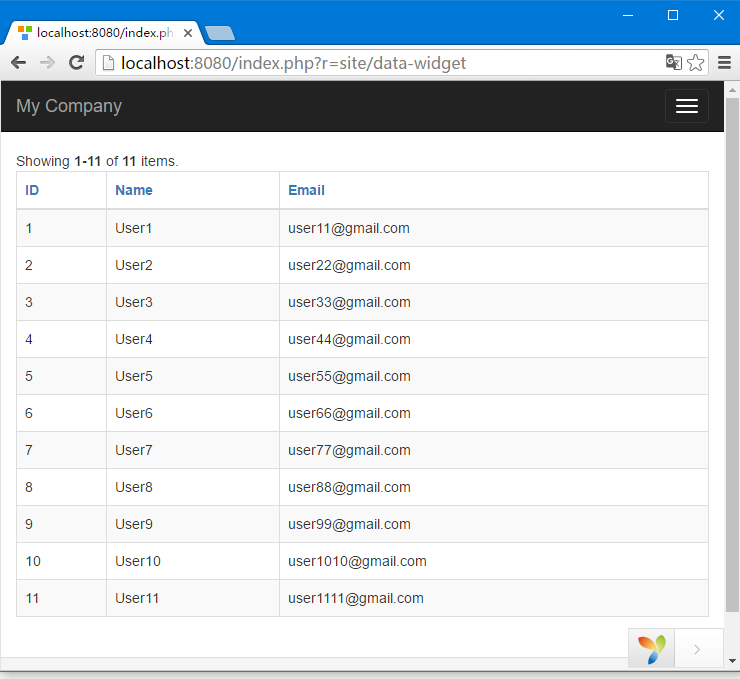Screen dimensions: 740x679
Task: Click ID cell in User10 row
Action: [61, 562]
